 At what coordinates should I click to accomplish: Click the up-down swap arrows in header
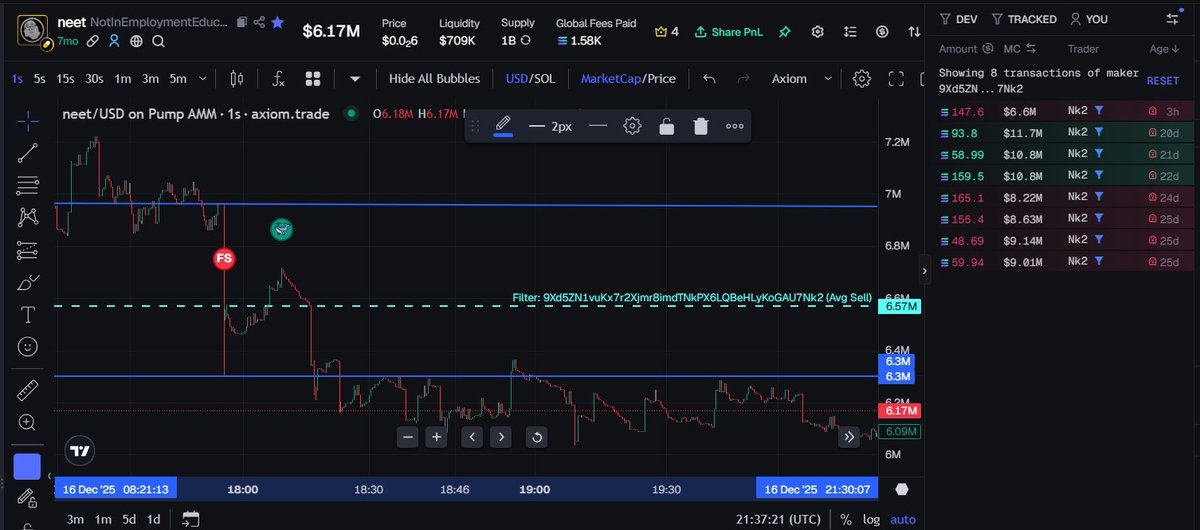point(912,32)
